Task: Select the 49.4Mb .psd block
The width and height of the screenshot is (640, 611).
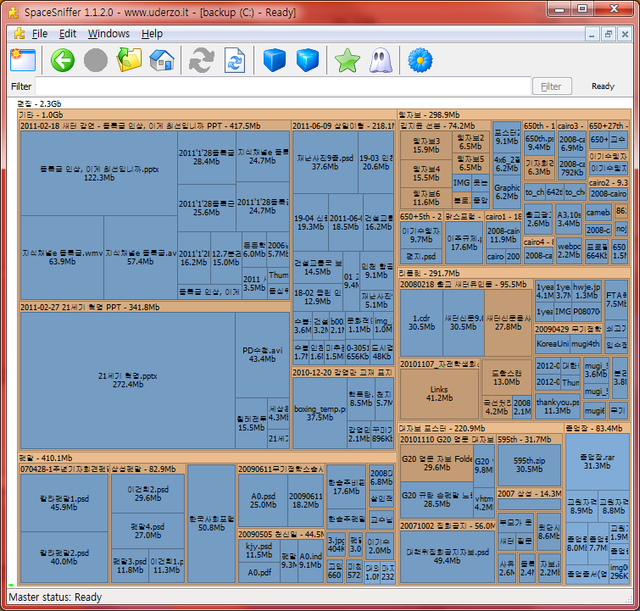Action: click(x=447, y=557)
